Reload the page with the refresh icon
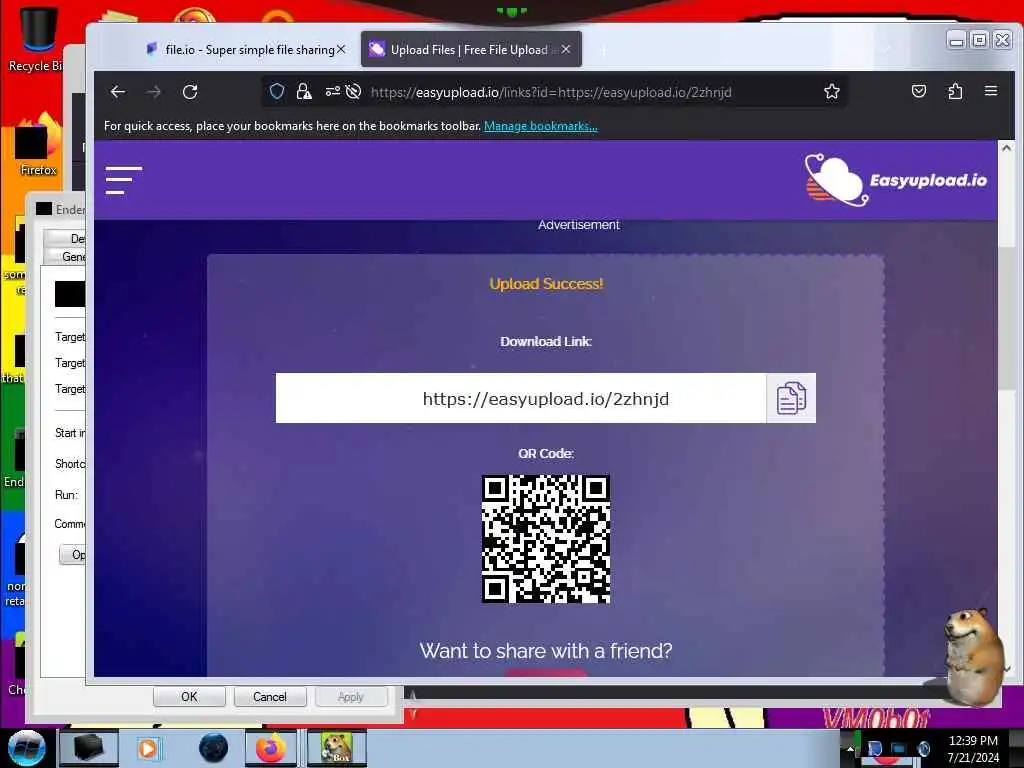Viewport: 1024px width, 768px height. click(x=190, y=92)
